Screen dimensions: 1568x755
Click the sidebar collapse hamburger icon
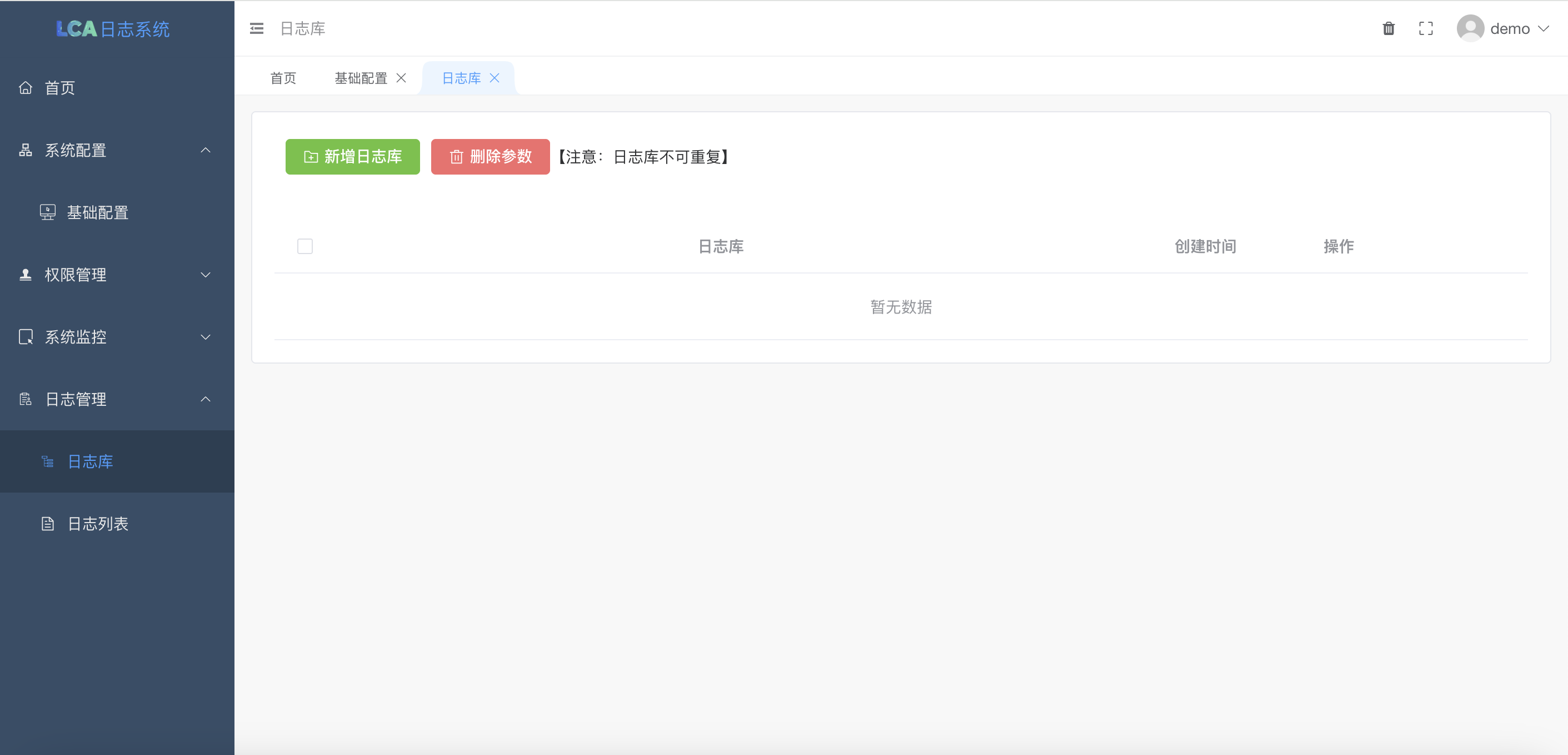tap(256, 28)
